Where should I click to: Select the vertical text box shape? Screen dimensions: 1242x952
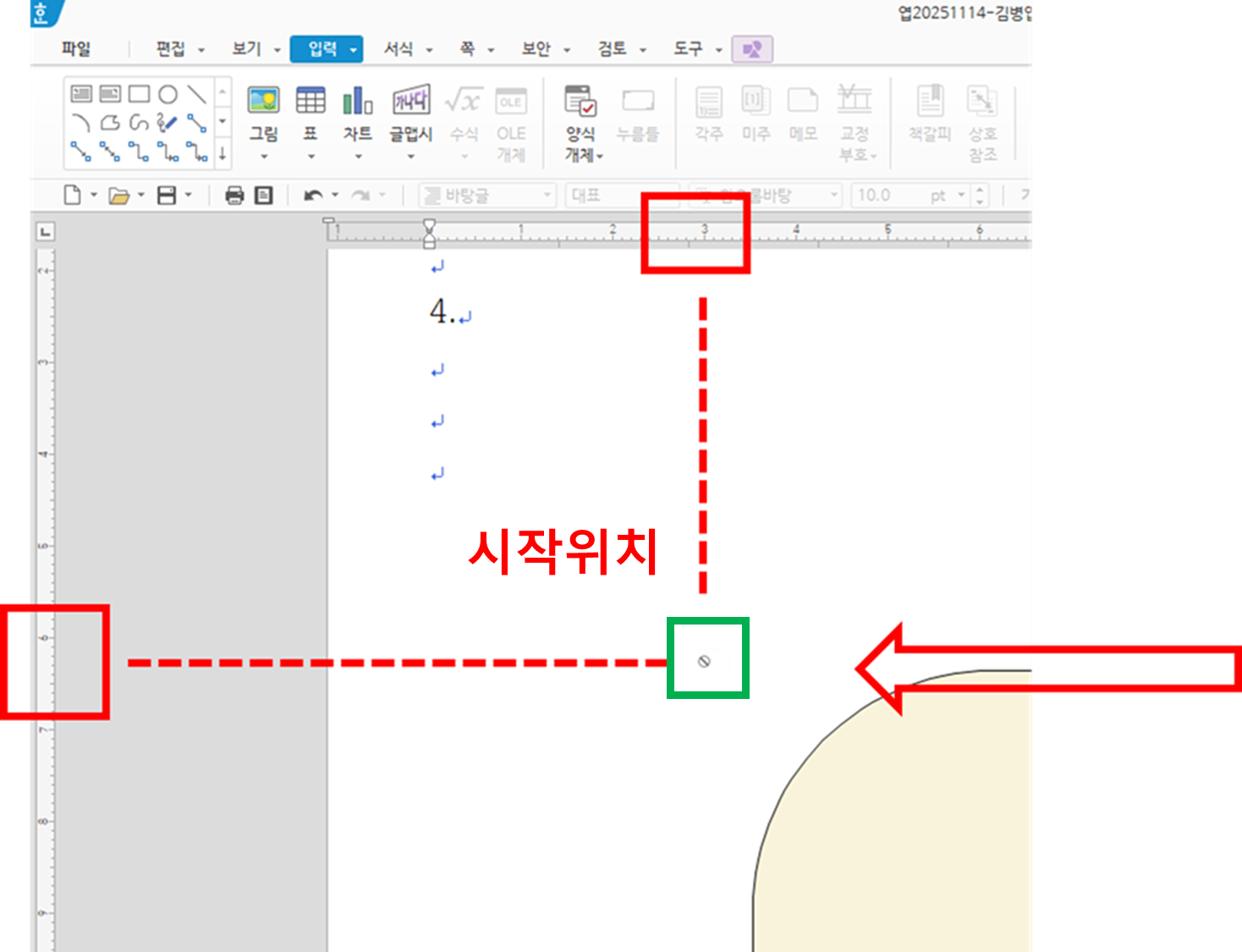[110, 93]
